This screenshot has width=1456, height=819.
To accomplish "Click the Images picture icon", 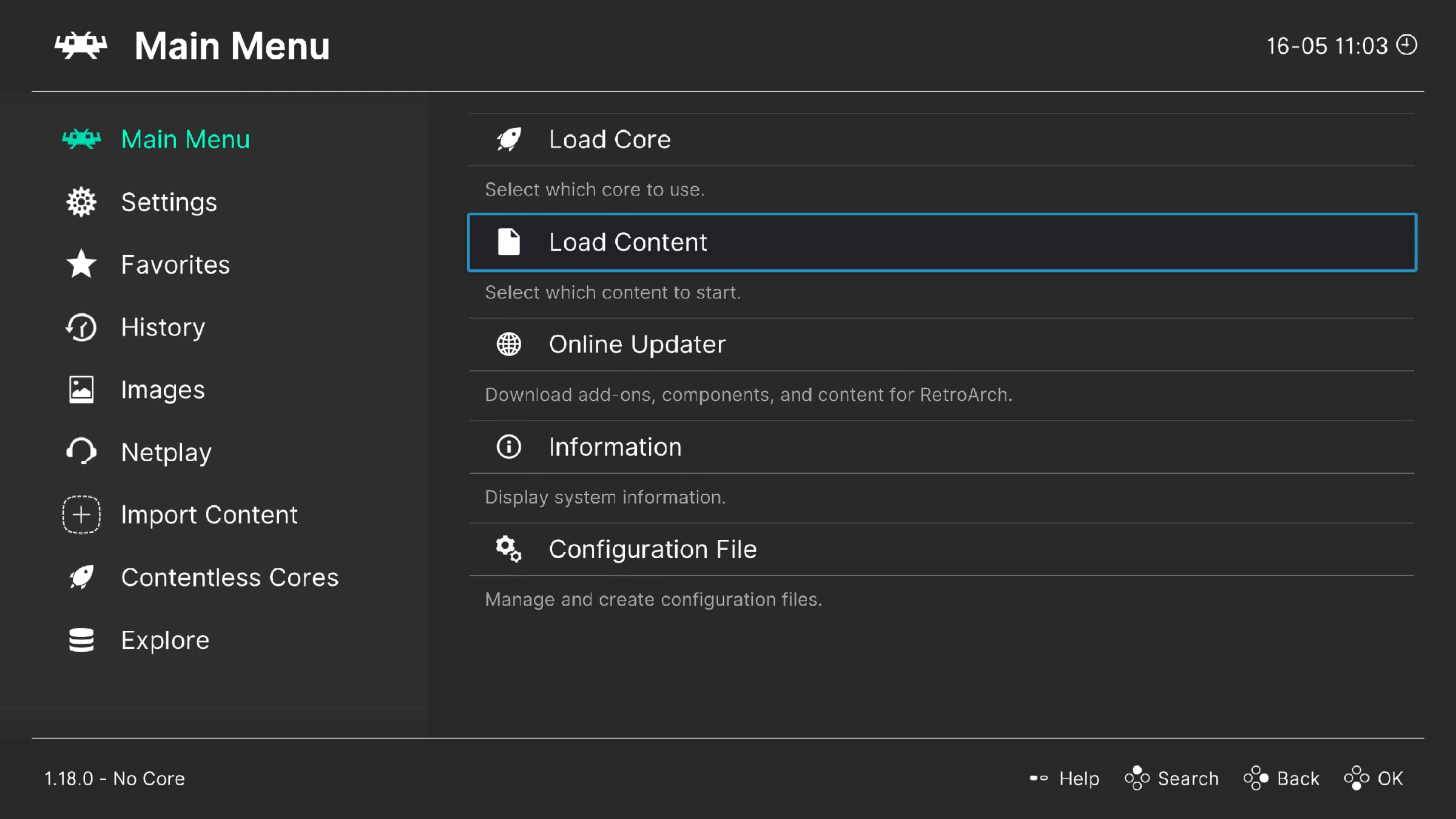I will (x=81, y=389).
